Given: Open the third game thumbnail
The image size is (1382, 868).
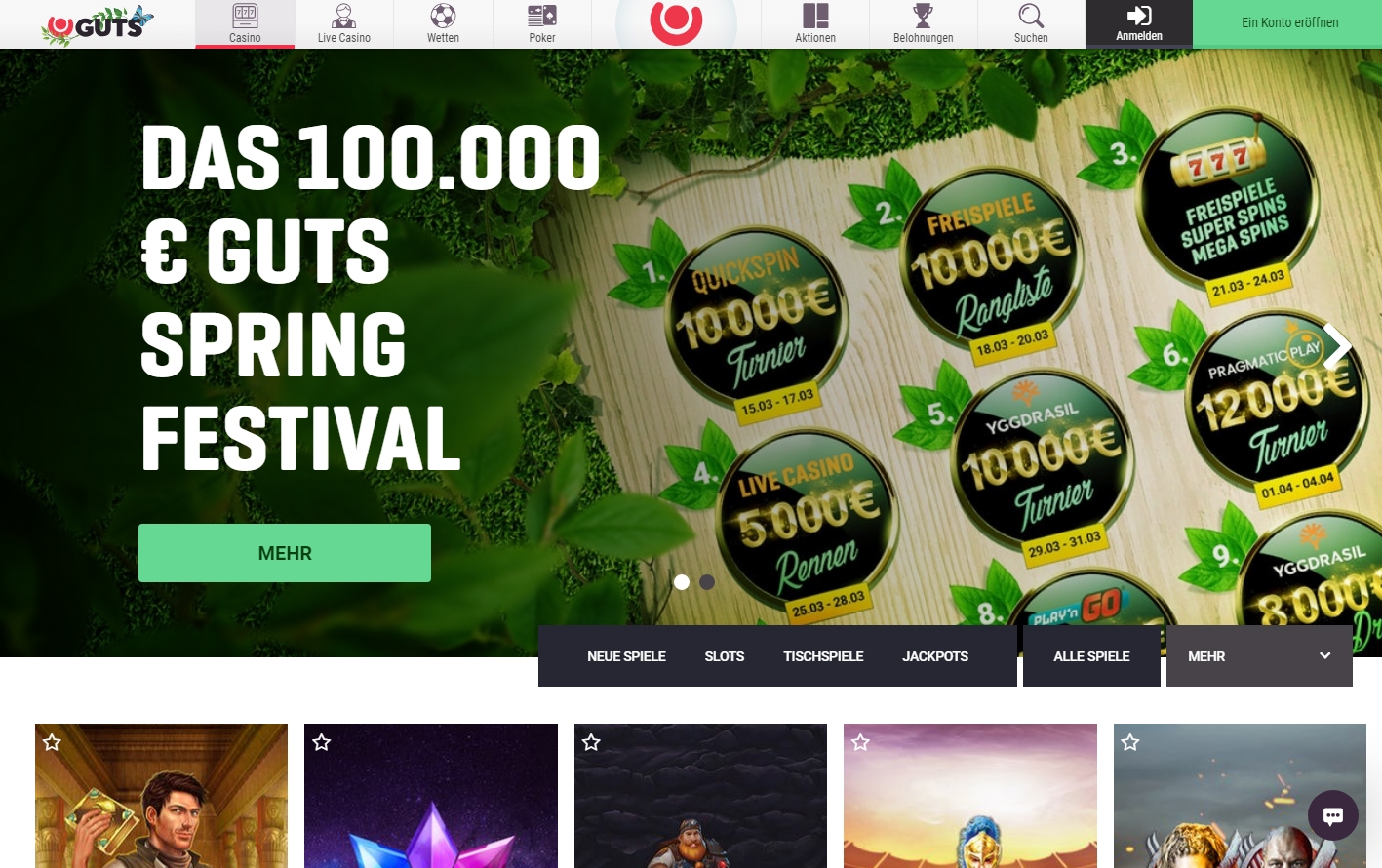Looking at the screenshot, I should tap(700, 796).
